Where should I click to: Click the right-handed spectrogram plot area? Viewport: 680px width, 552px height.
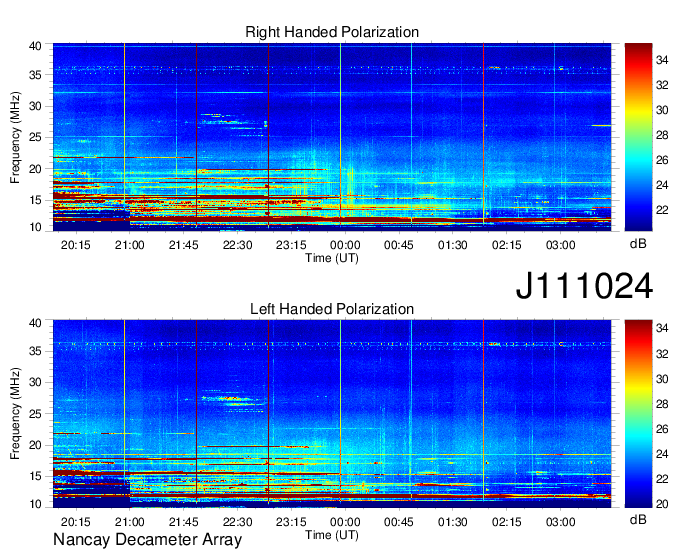332,137
